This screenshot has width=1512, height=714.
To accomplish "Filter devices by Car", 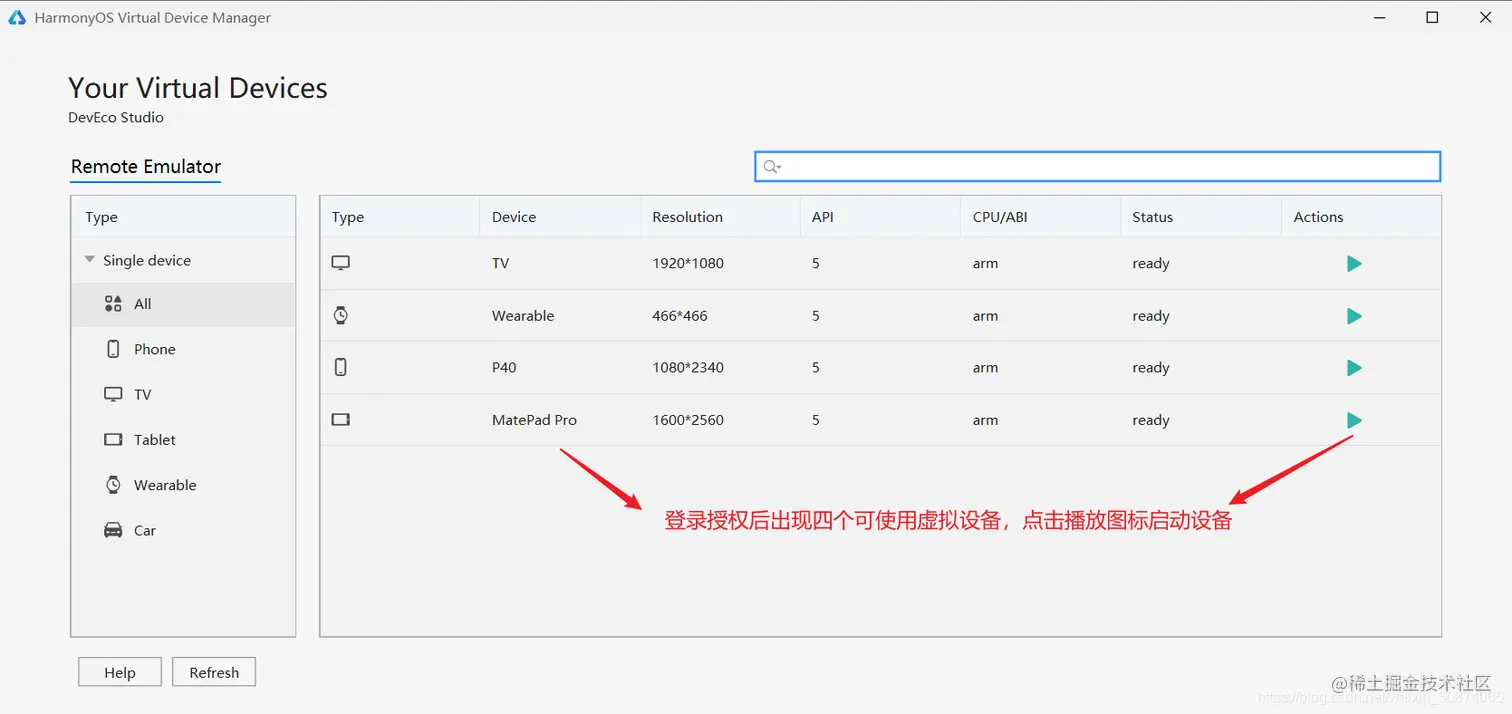I will point(183,530).
